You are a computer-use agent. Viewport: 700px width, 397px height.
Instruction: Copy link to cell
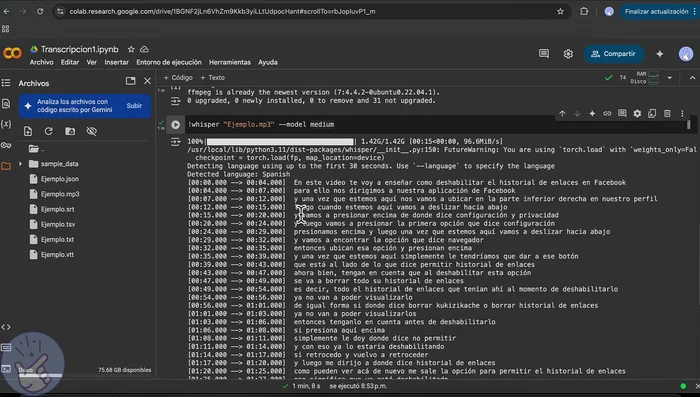pyautogui.click(x=607, y=113)
